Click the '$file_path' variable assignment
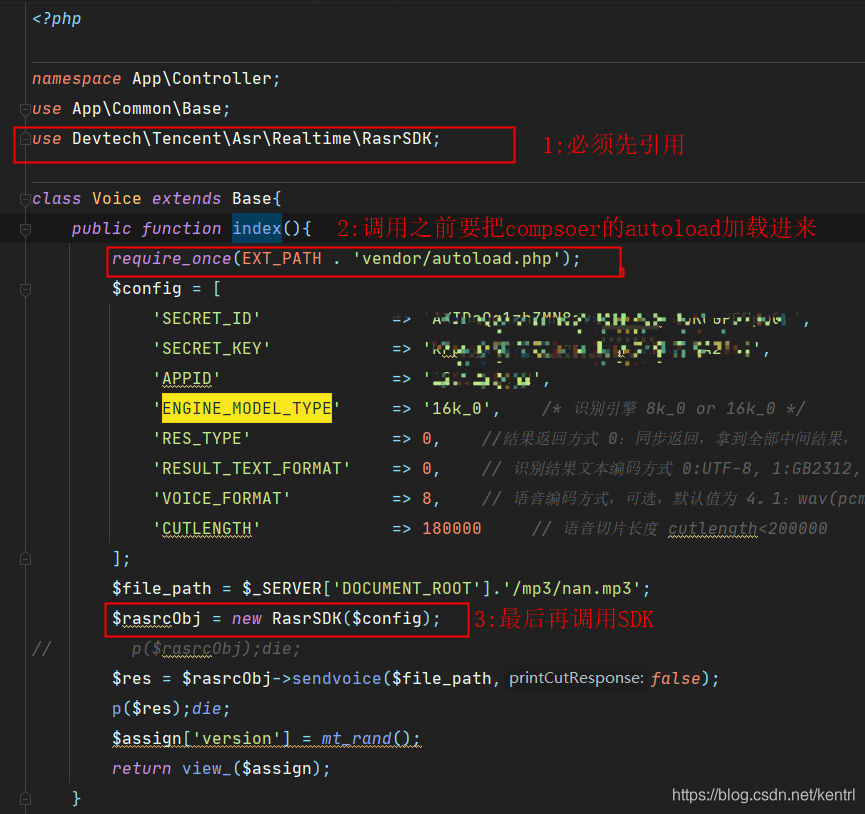 click(162, 588)
